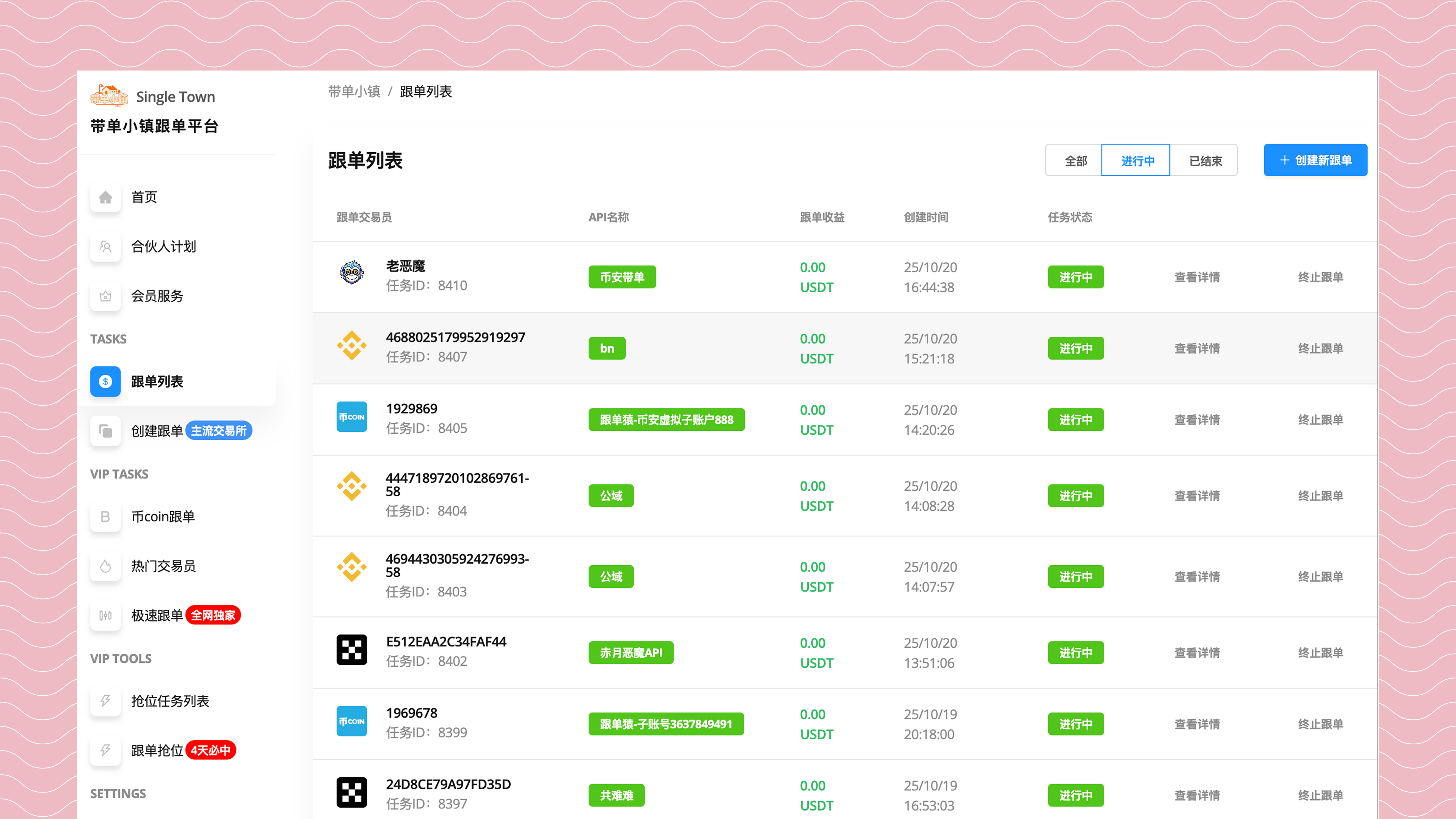Viewport: 1456px width, 819px height.
Task: Open 查看详情 for task 8410
Action: [x=1197, y=277]
